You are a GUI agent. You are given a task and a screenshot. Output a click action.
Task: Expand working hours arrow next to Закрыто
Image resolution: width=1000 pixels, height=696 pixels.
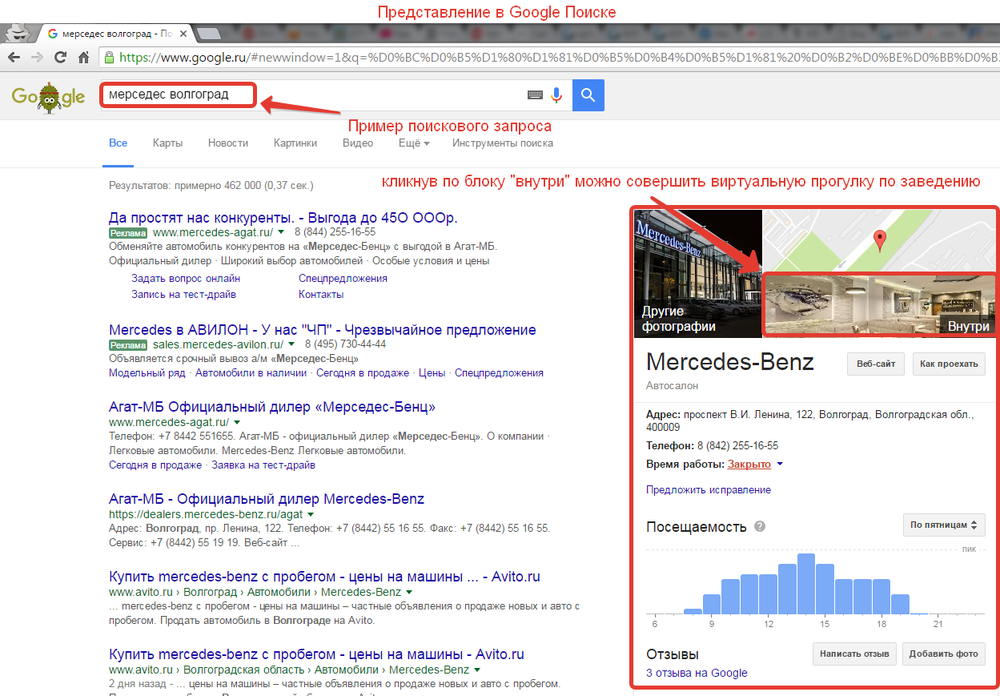[x=780, y=464]
